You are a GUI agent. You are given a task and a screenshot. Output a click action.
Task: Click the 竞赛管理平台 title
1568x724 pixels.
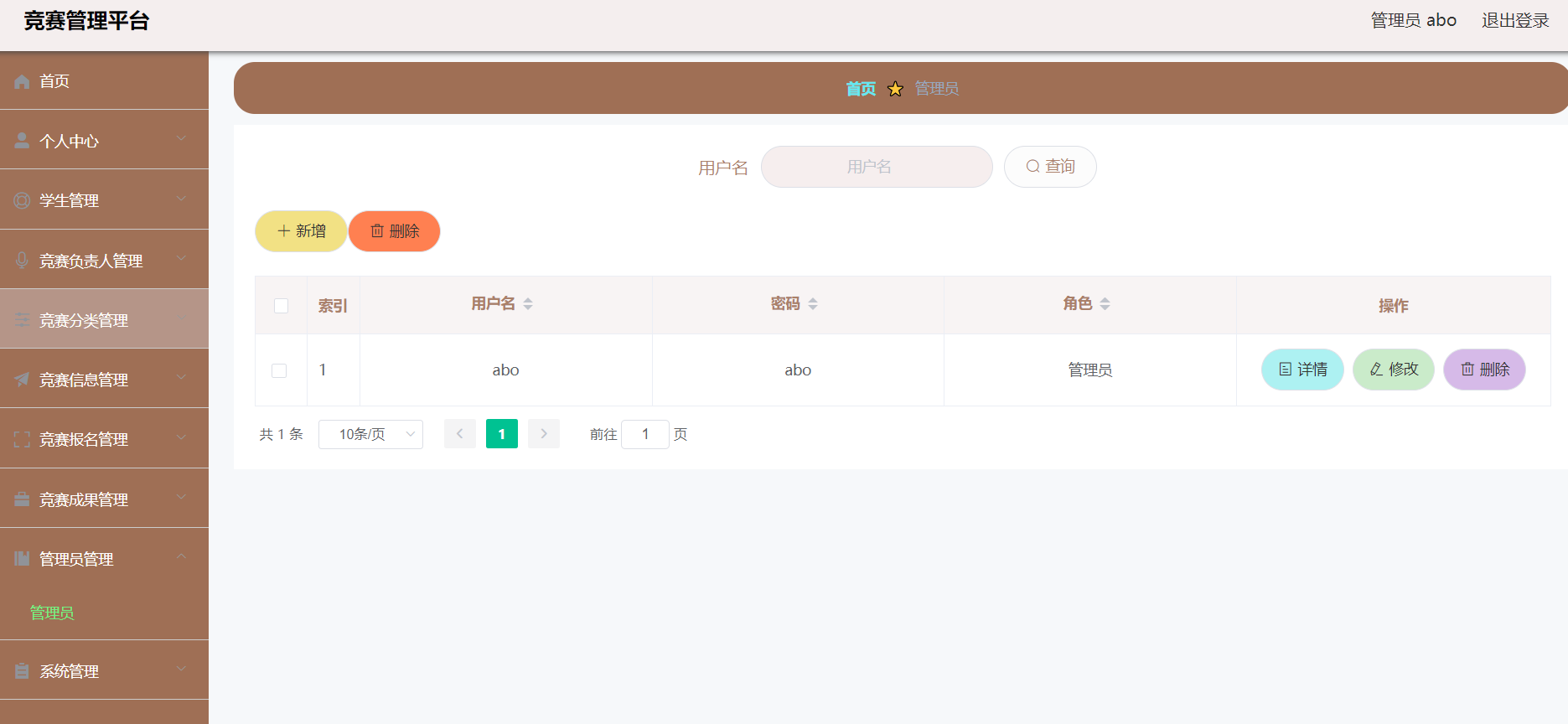86,21
